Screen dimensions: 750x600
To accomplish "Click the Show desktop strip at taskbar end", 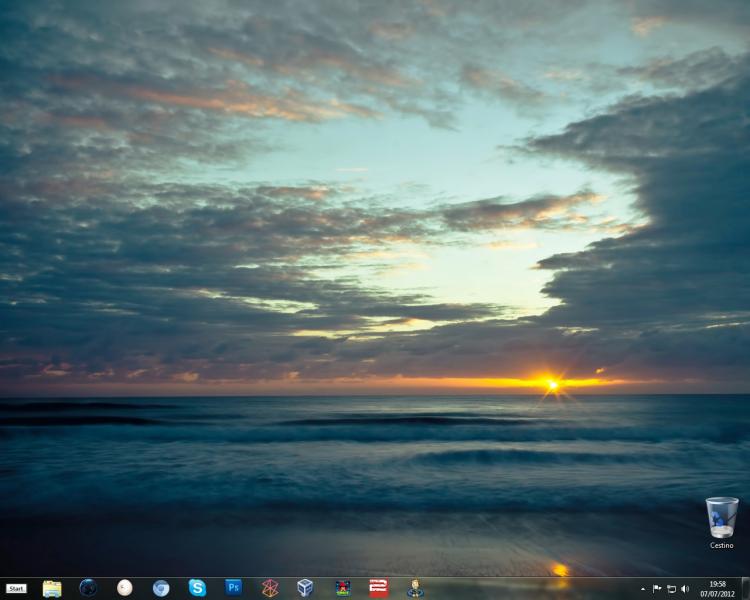I will click(746, 589).
